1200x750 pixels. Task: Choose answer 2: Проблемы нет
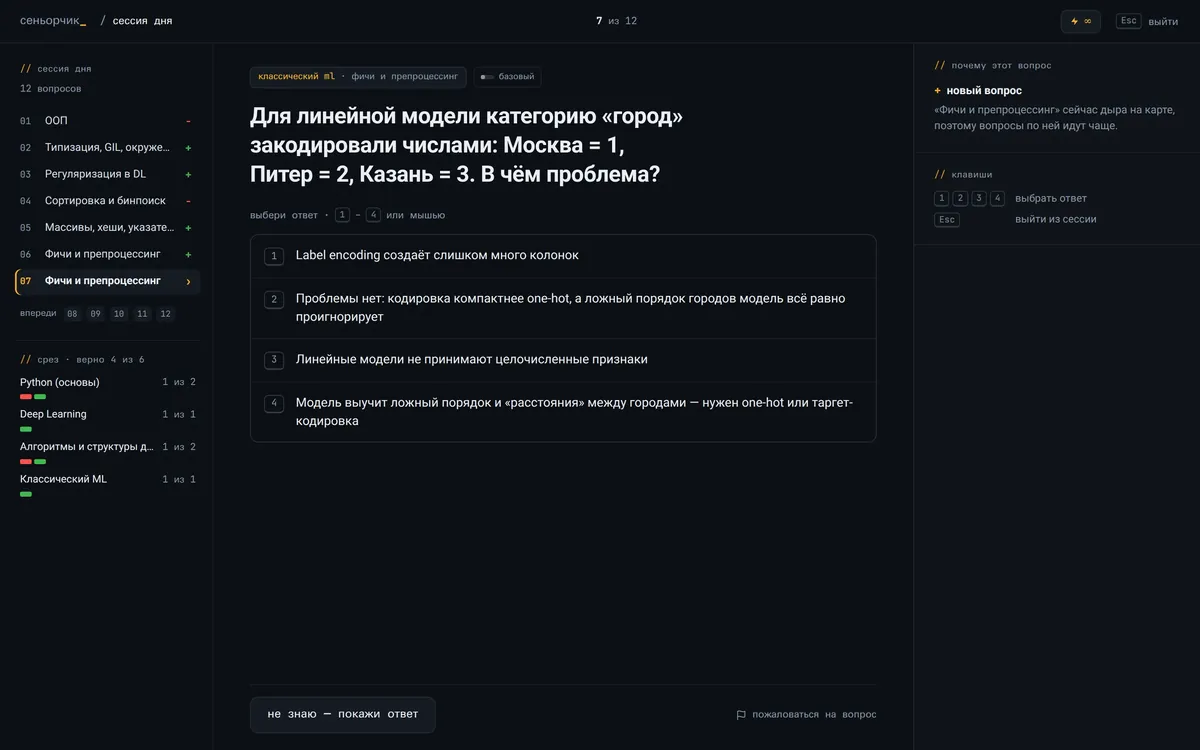click(x=563, y=308)
